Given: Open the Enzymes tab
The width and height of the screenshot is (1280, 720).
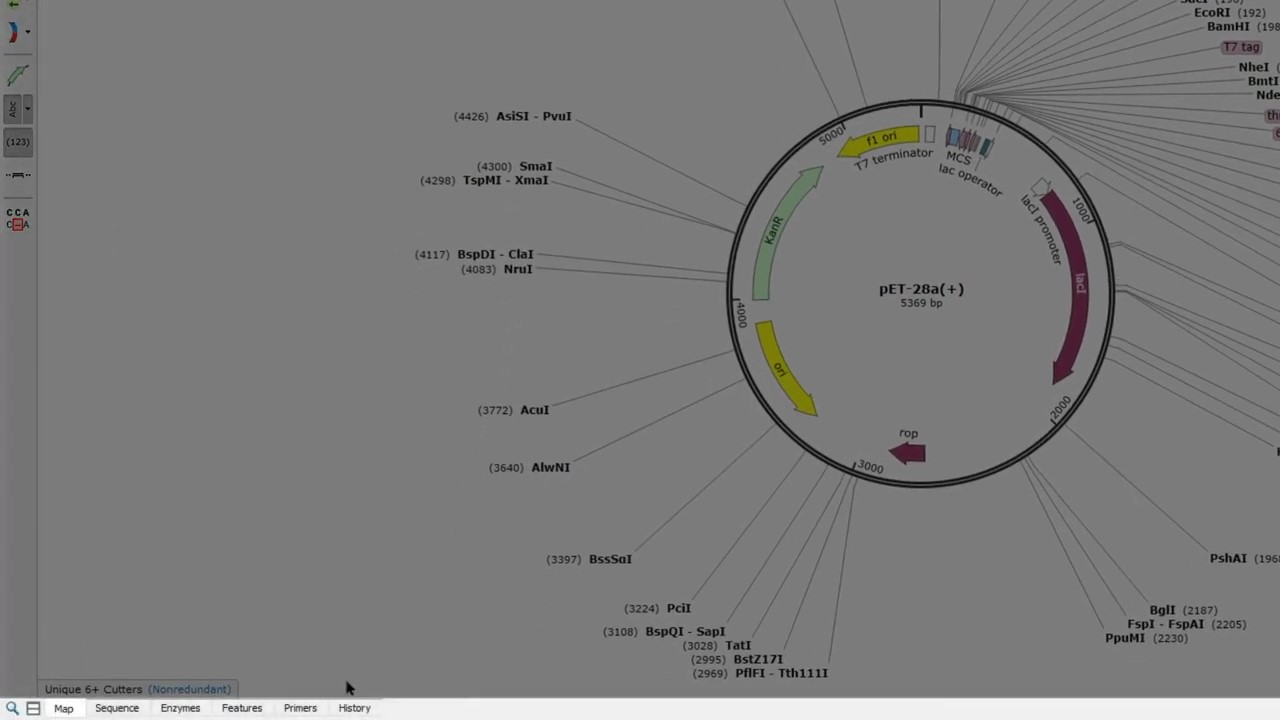Looking at the screenshot, I should 180,708.
